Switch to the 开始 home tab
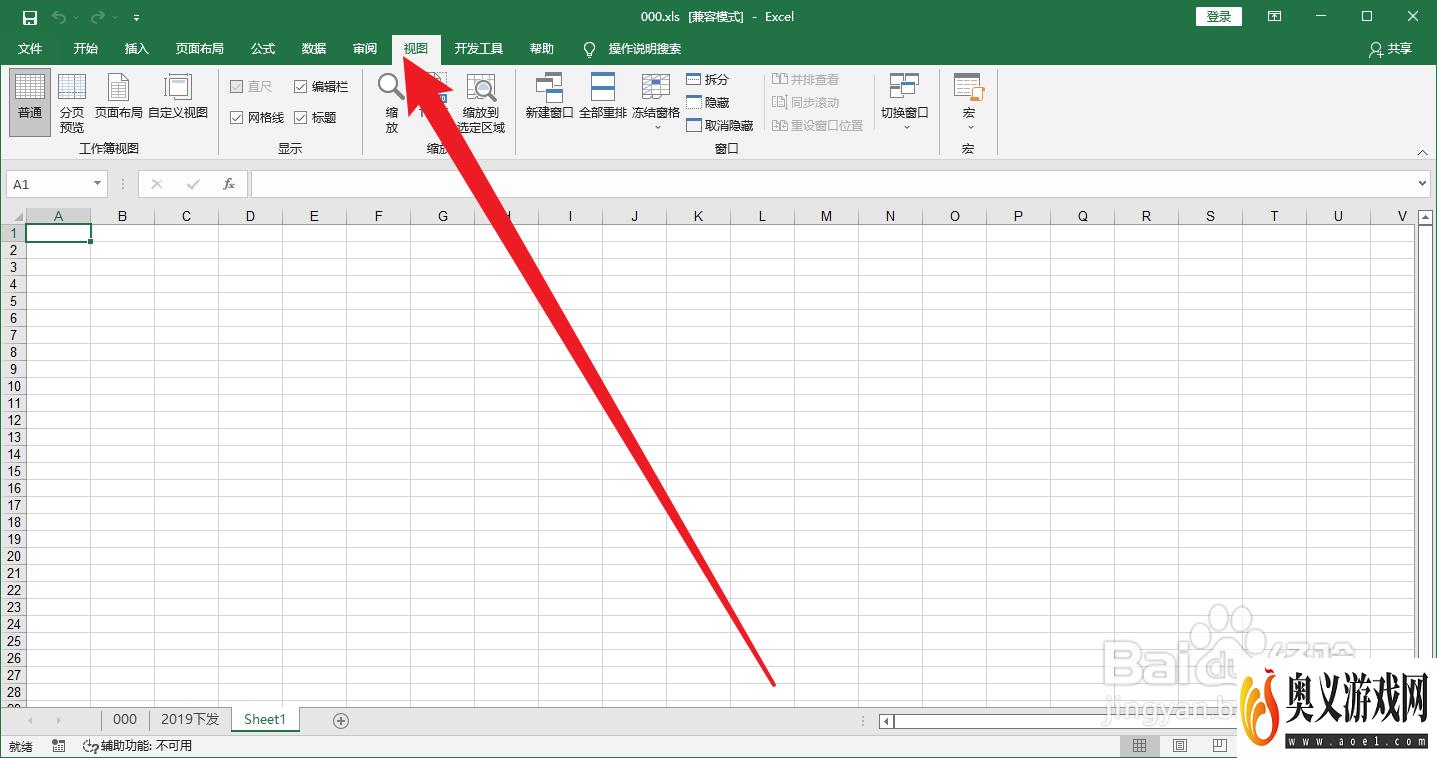Viewport: 1437px width, 758px height. 85,49
